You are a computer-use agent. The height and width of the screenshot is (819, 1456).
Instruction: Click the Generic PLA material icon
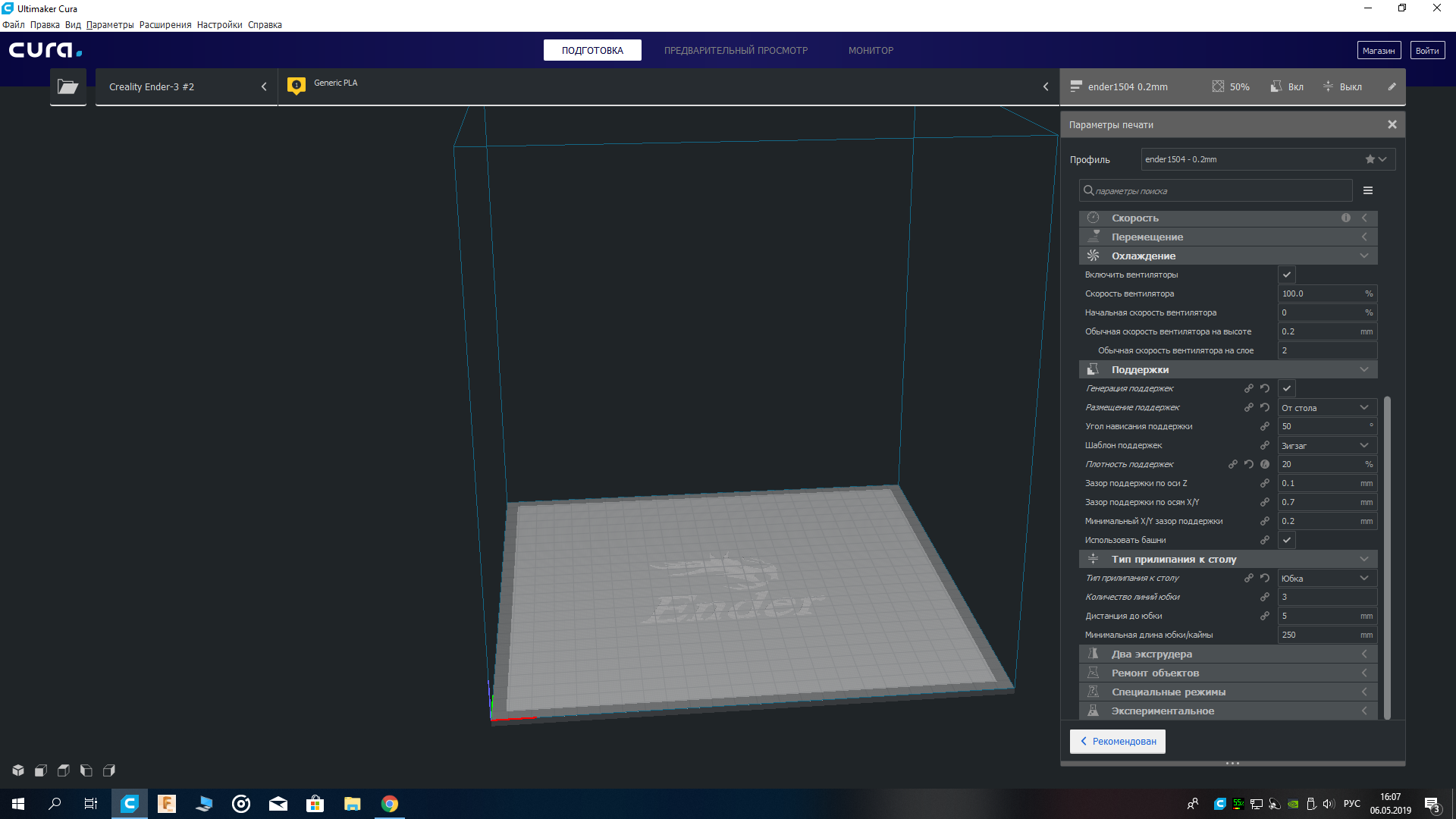[x=297, y=86]
